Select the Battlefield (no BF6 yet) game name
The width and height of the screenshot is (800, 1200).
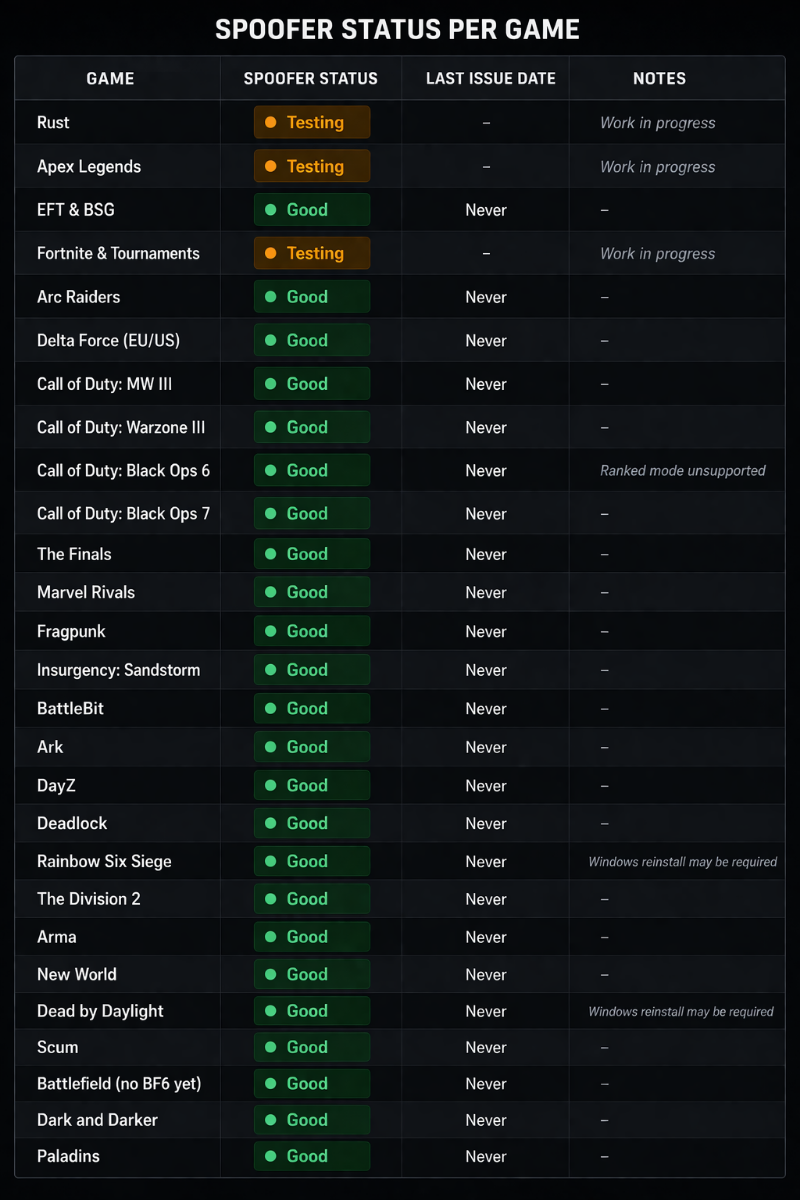pos(119,1084)
